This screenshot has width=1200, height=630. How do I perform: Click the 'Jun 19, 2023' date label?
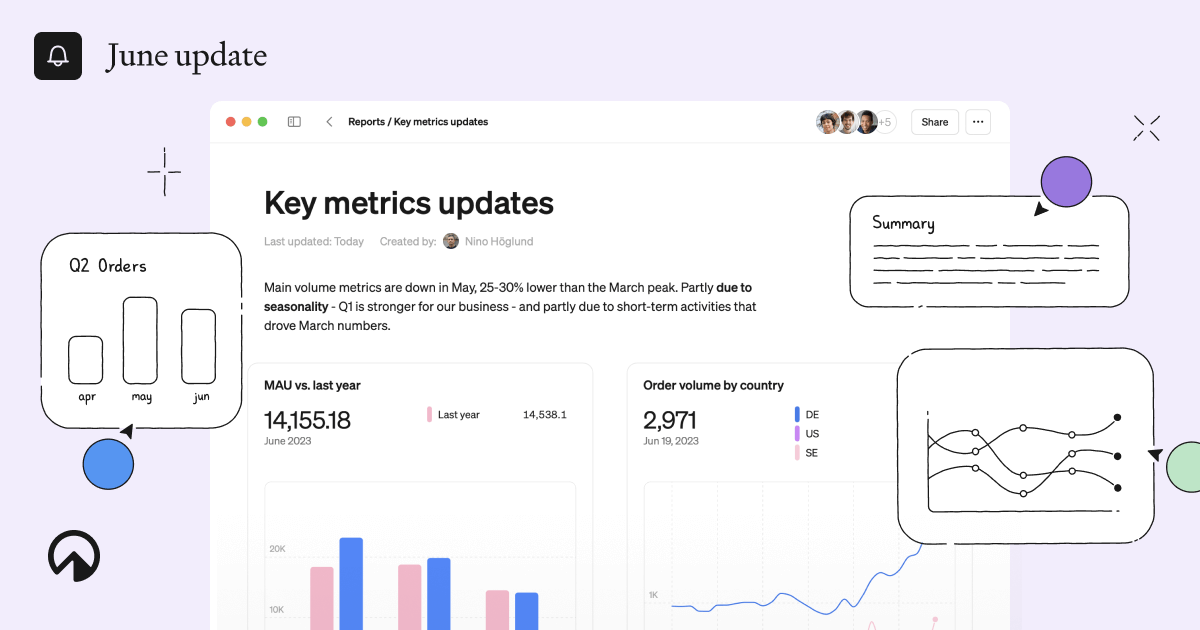pyautogui.click(x=671, y=441)
